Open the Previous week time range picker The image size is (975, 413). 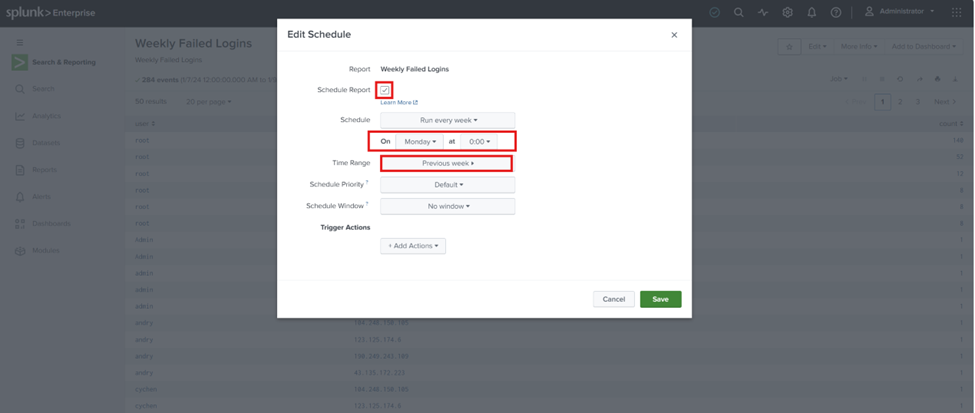[x=446, y=164]
